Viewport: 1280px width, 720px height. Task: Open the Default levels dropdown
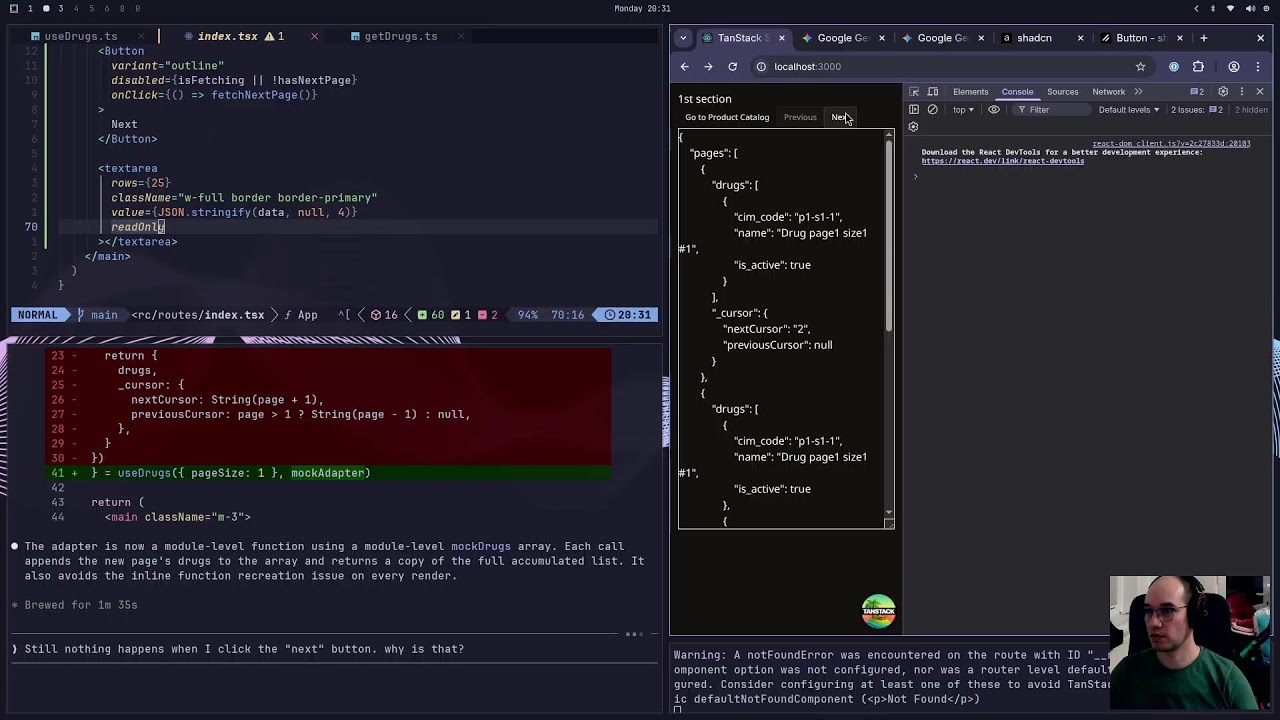coord(1129,110)
